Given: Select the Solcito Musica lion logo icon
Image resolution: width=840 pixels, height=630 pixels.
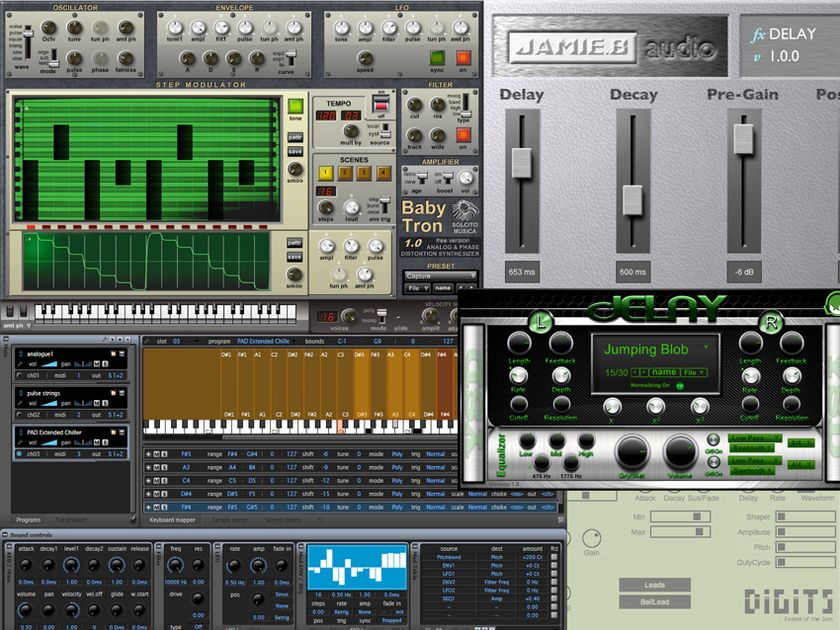Looking at the screenshot, I should click(462, 211).
